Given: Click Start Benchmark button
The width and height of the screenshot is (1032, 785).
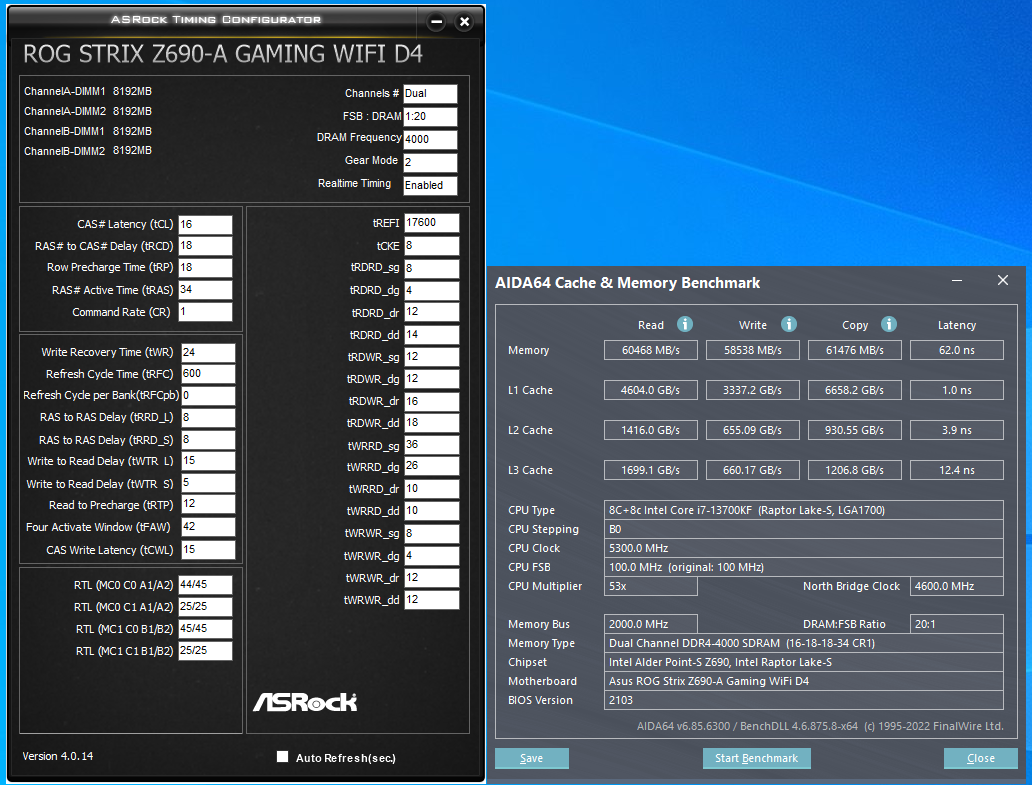Looking at the screenshot, I should tap(756, 758).
